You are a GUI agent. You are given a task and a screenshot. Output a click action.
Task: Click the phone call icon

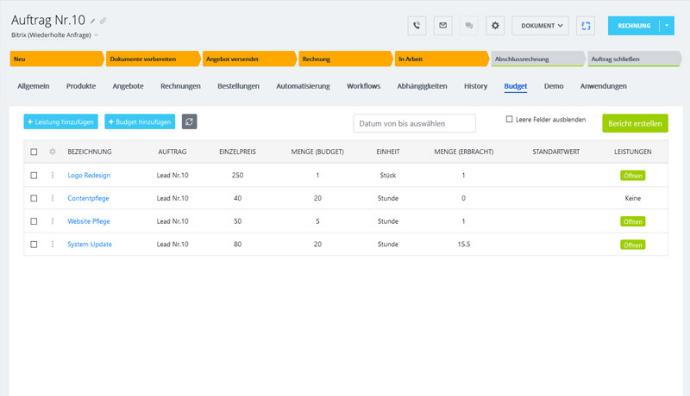[x=416, y=26]
